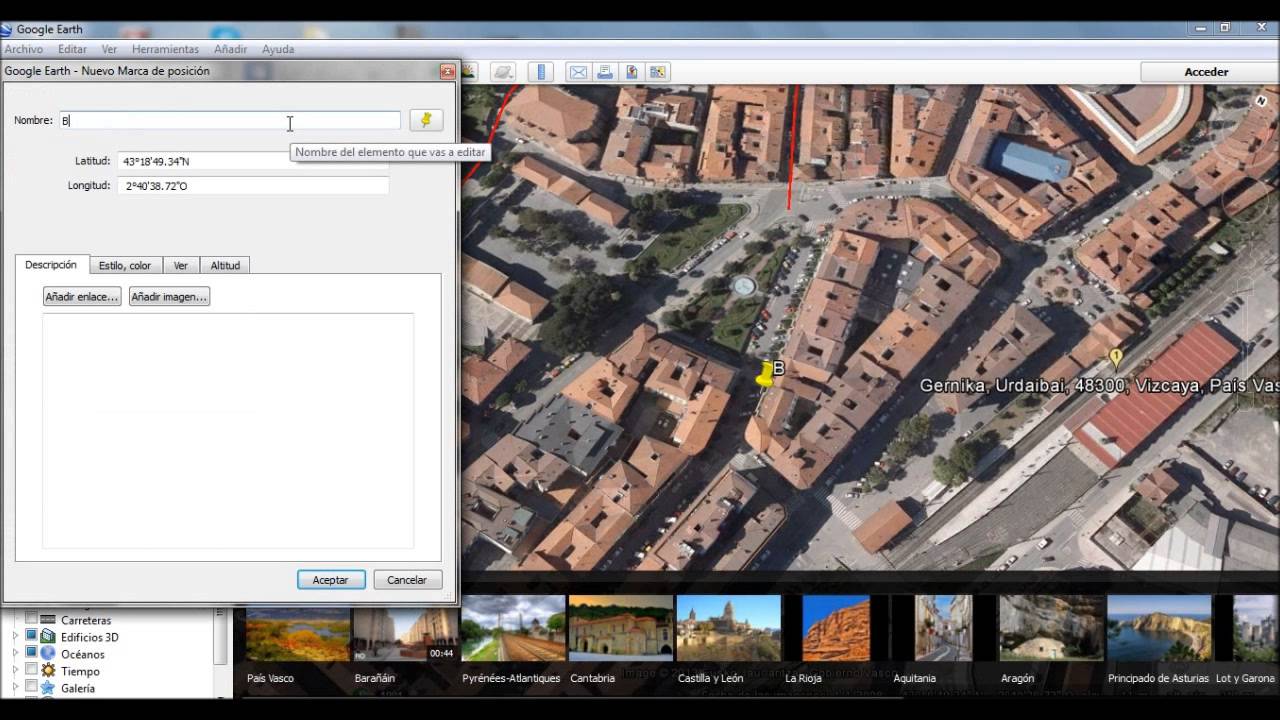1280x720 pixels.
Task: Click the yellow pushpin B on map
Action: [766, 374]
